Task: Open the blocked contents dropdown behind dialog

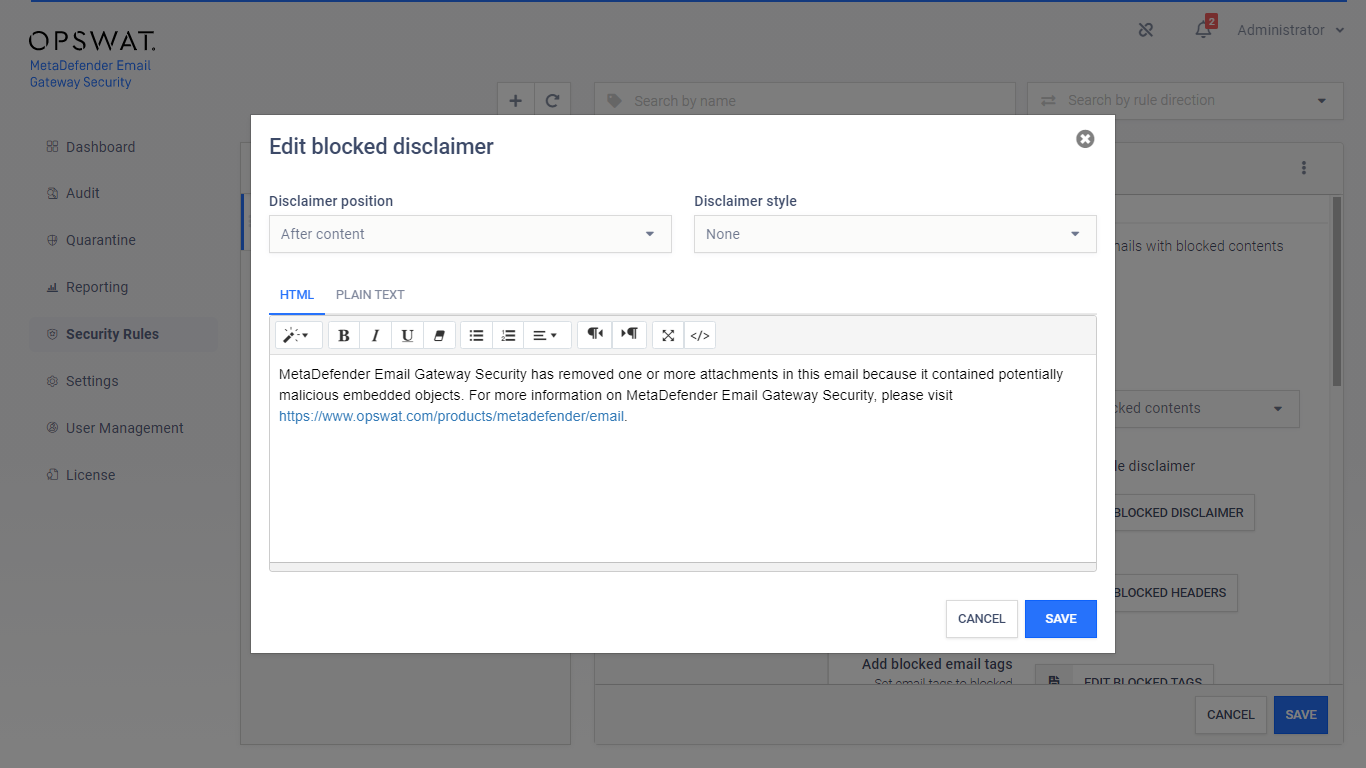Action: click(x=1207, y=408)
